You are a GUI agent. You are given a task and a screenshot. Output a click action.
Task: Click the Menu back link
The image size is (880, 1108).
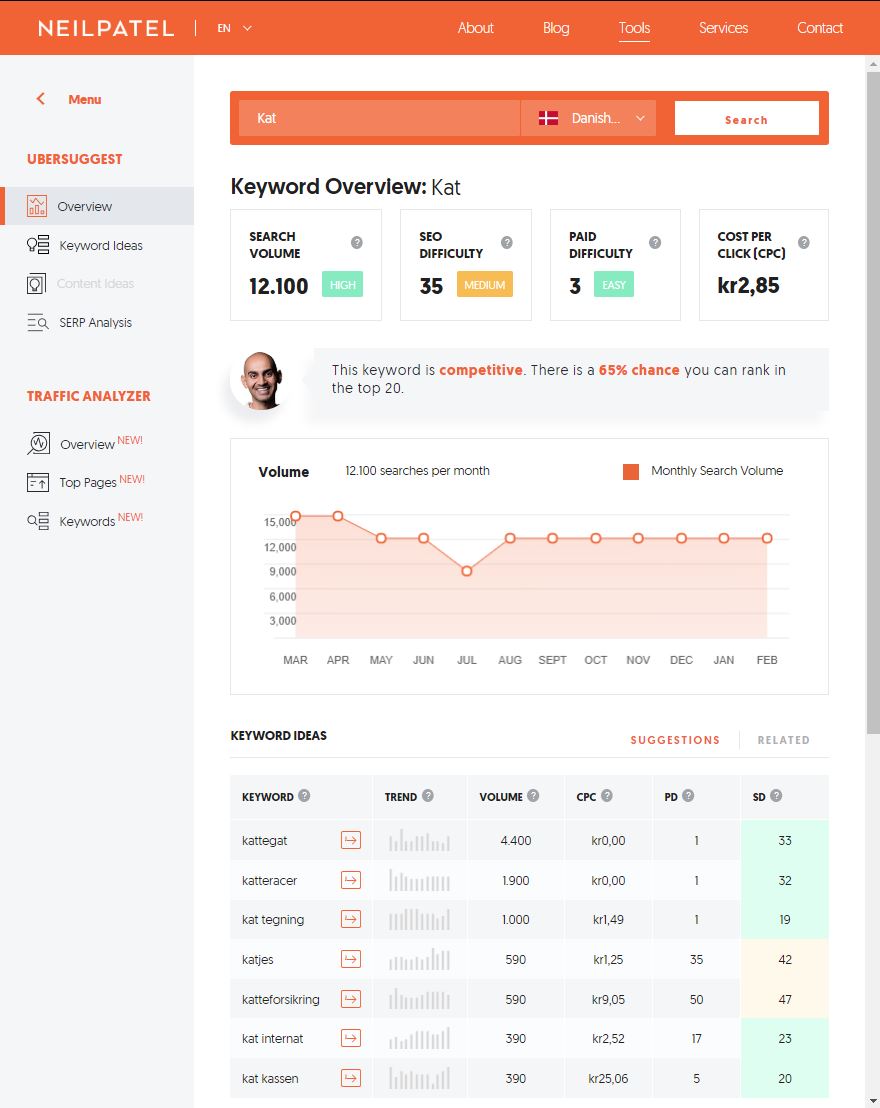[x=84, y=100]
